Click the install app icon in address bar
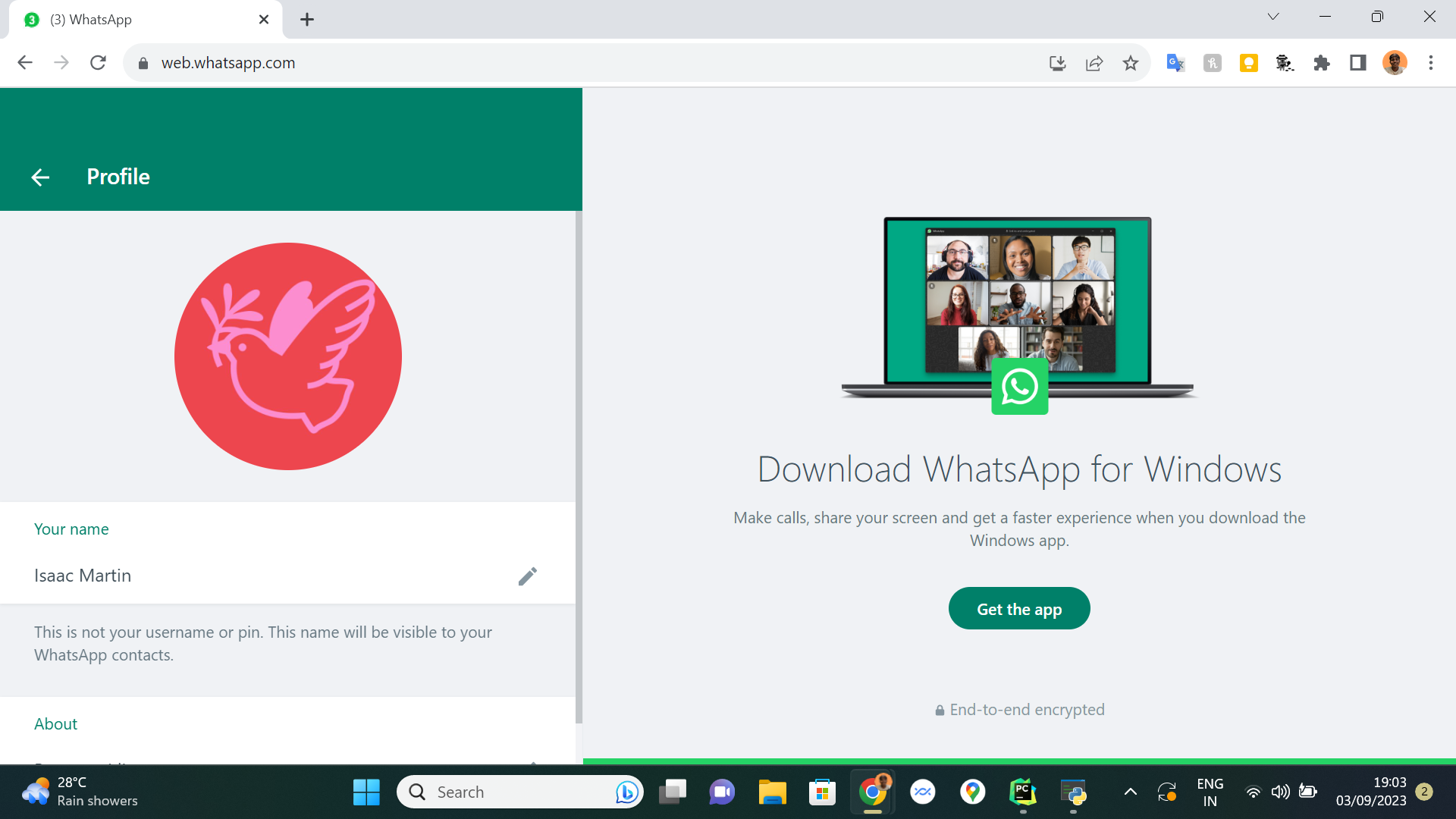 tap(1057, 63)
